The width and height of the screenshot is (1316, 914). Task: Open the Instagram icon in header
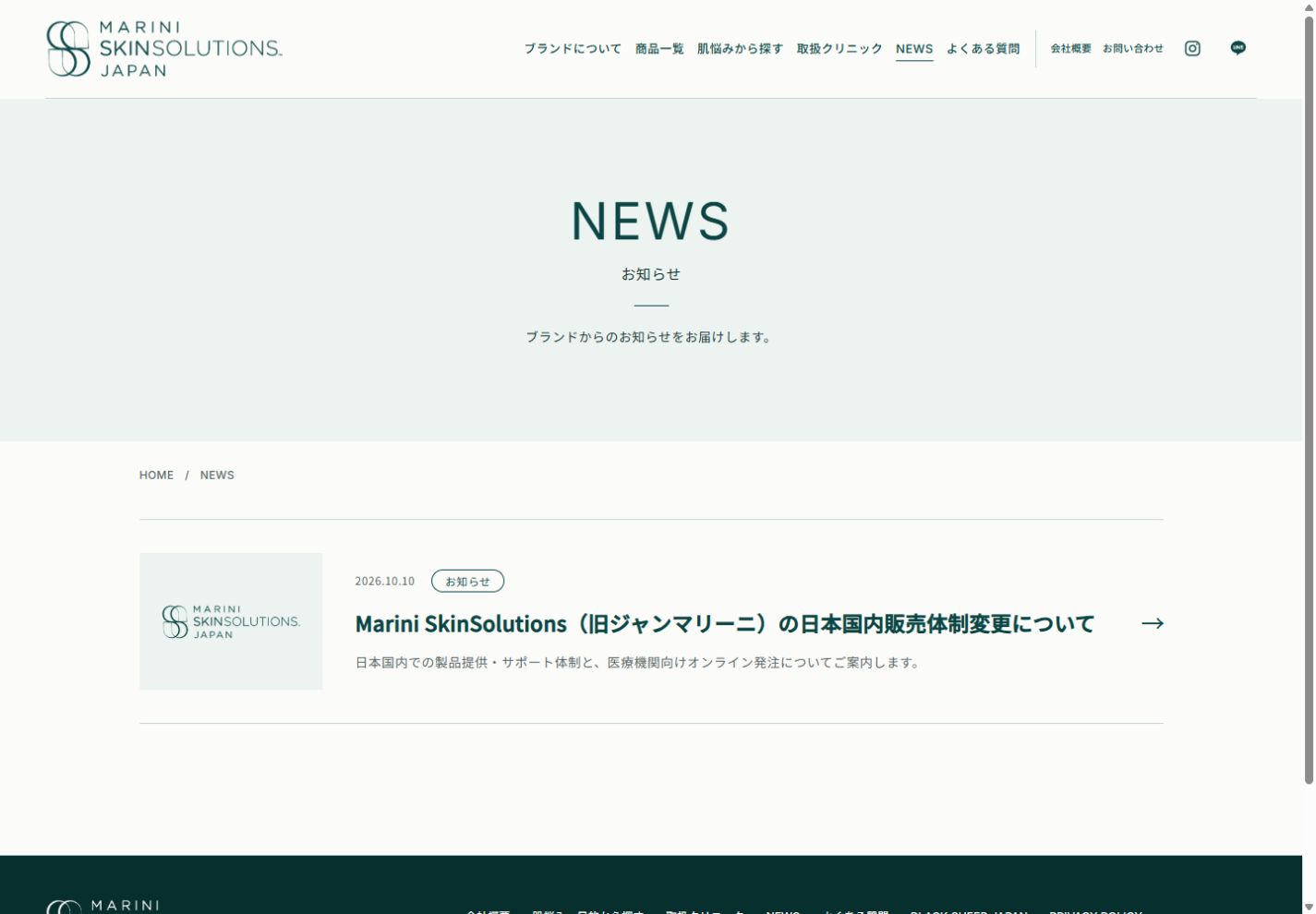coord(1192,48)
